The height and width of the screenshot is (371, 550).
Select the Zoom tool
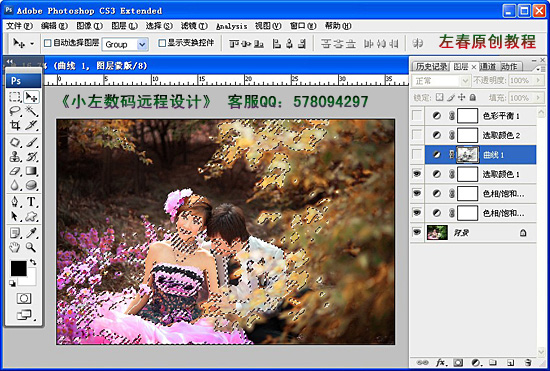31,247
